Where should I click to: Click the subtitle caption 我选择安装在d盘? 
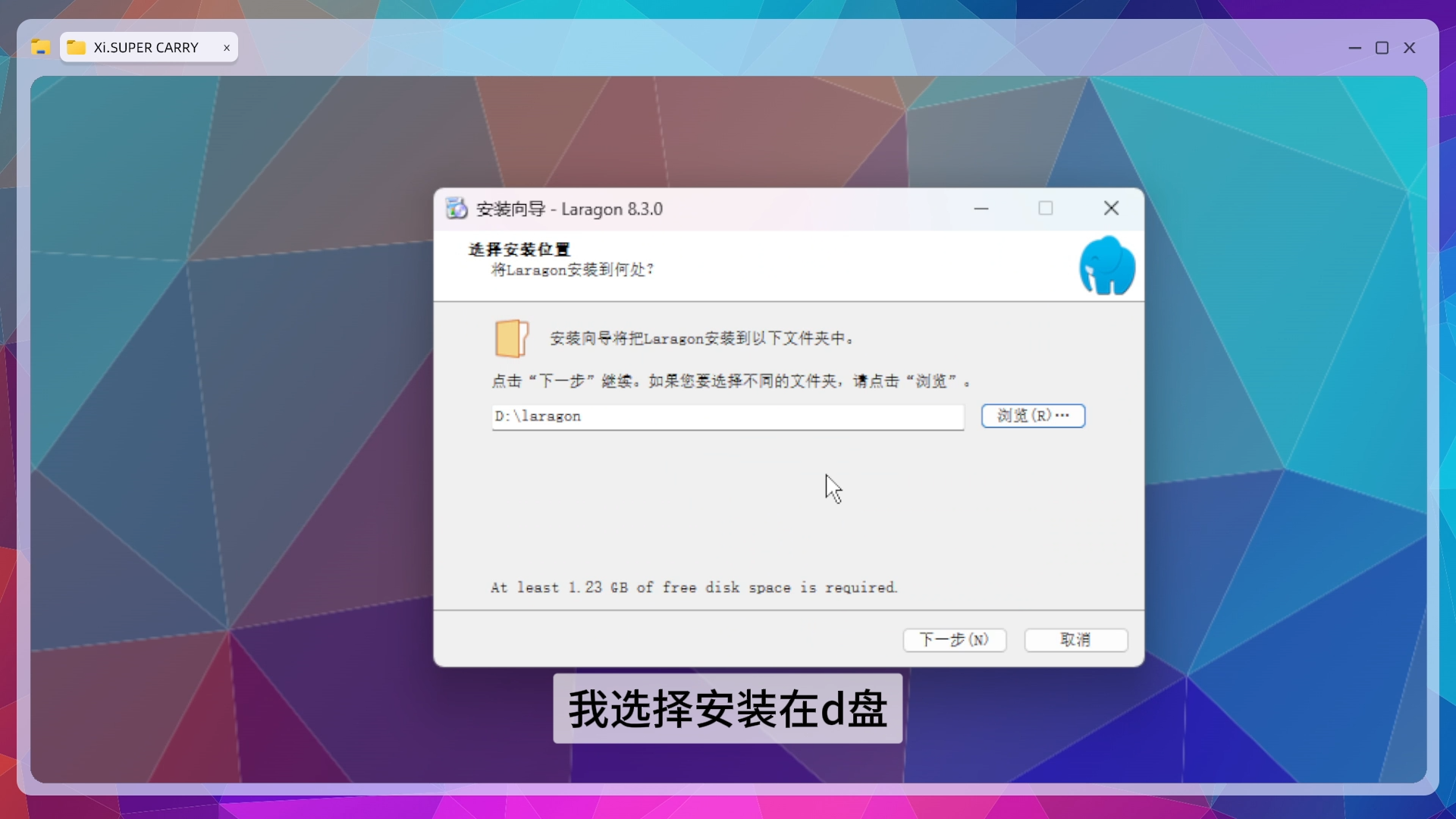727,709
